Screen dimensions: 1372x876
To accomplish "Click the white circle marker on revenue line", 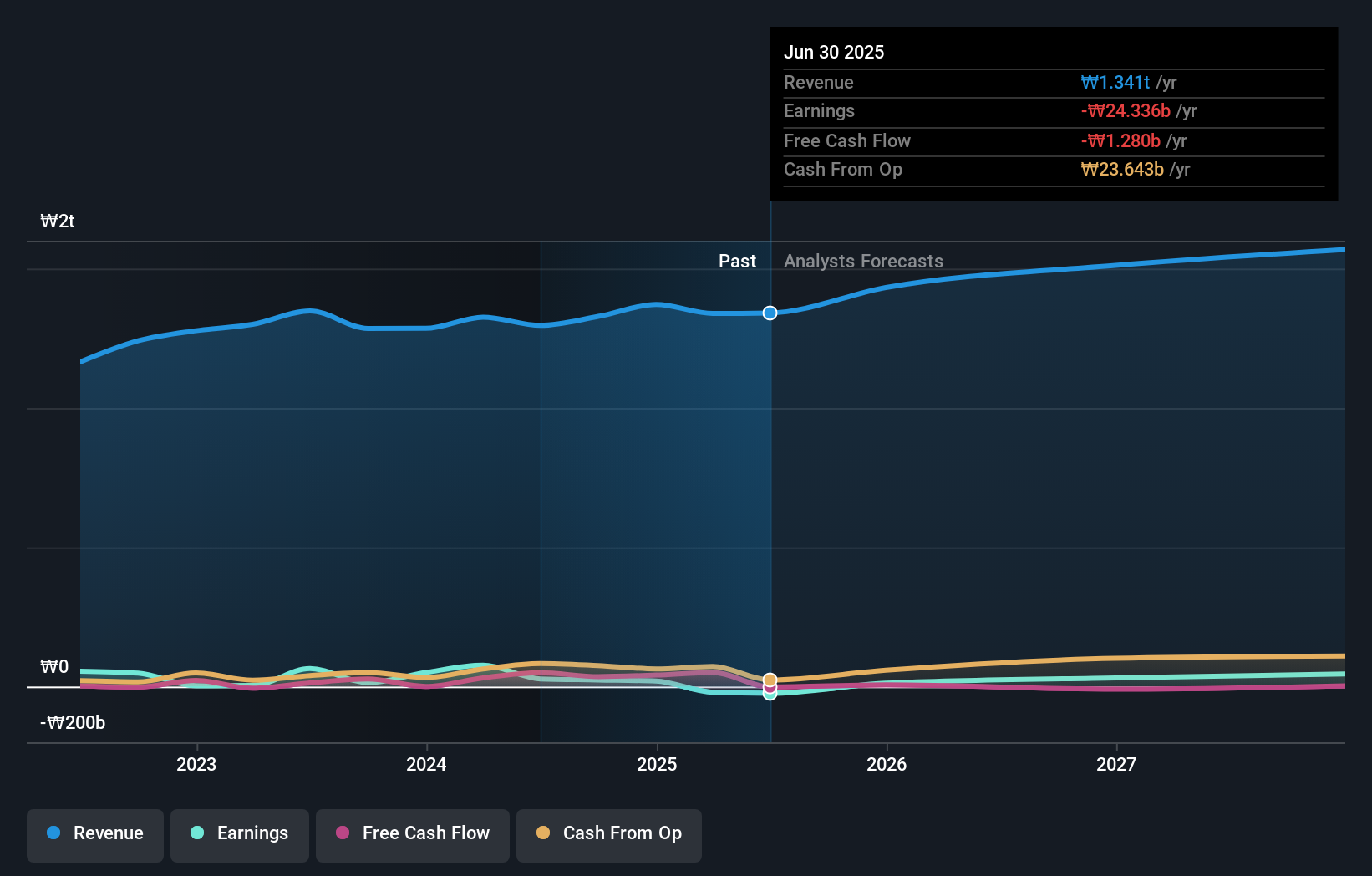I will (770, 313).
